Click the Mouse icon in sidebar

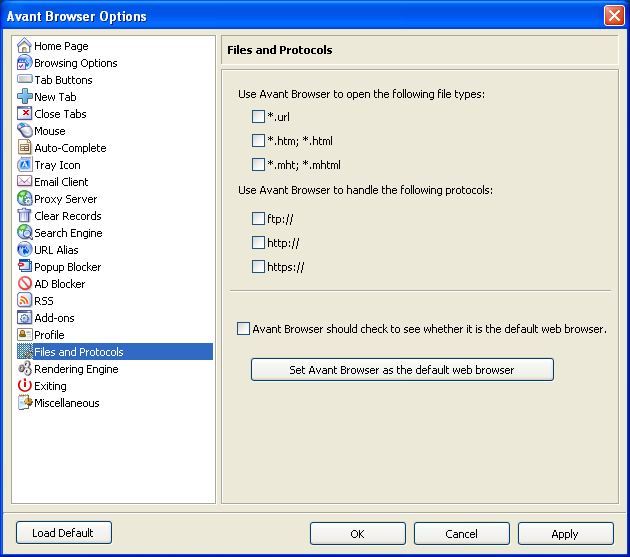[24, 131]
